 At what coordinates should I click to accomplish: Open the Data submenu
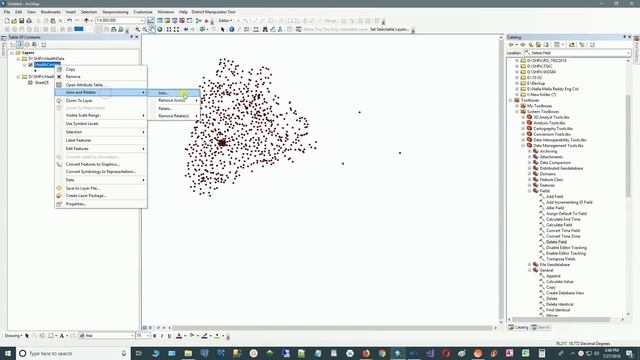(101, 180)
